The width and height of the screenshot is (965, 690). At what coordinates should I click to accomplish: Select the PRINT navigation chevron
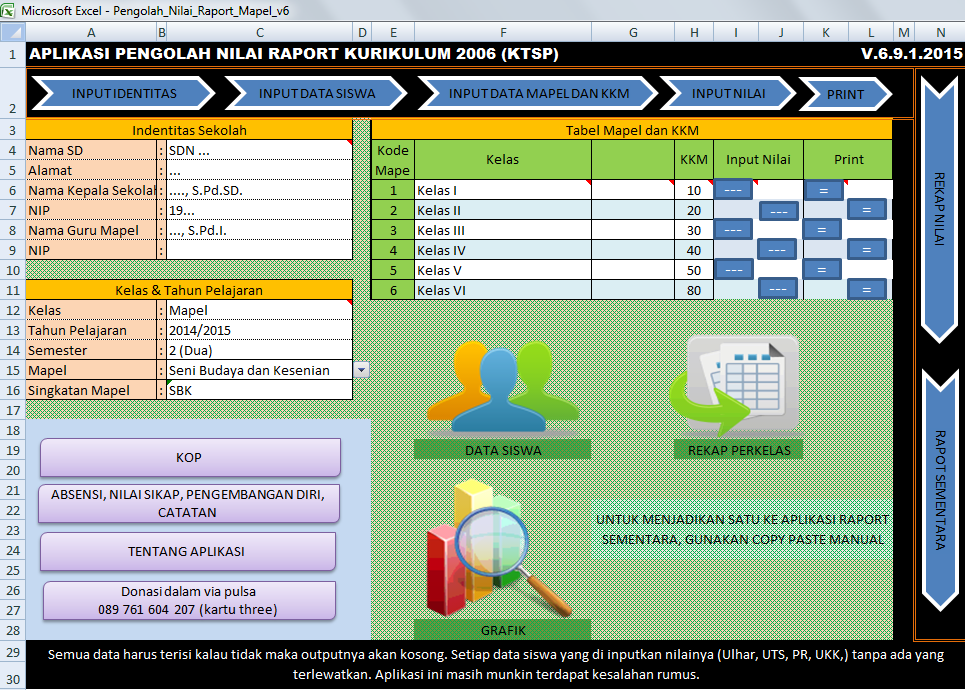(845, 93)
